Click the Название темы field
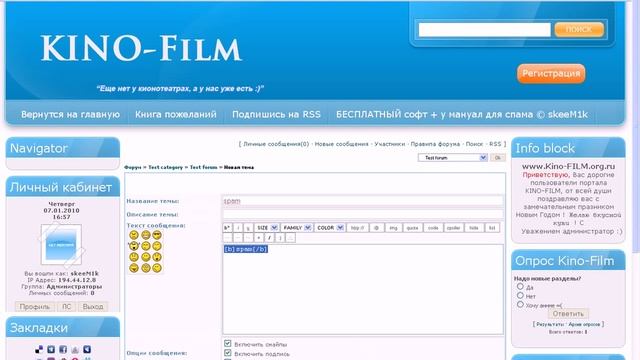Viewport: 640px width, 360px height. 363,201
